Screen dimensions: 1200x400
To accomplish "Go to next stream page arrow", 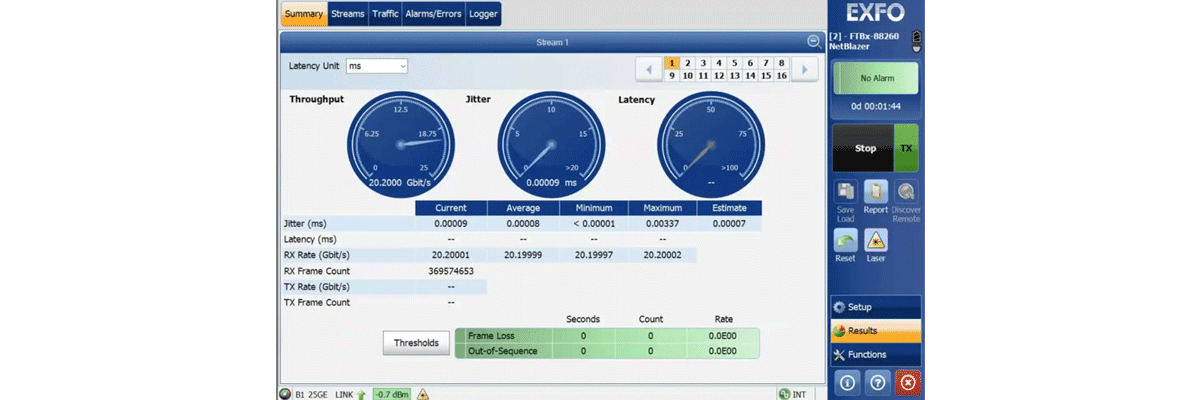I will pyautogui.click(x=805, y=69).
